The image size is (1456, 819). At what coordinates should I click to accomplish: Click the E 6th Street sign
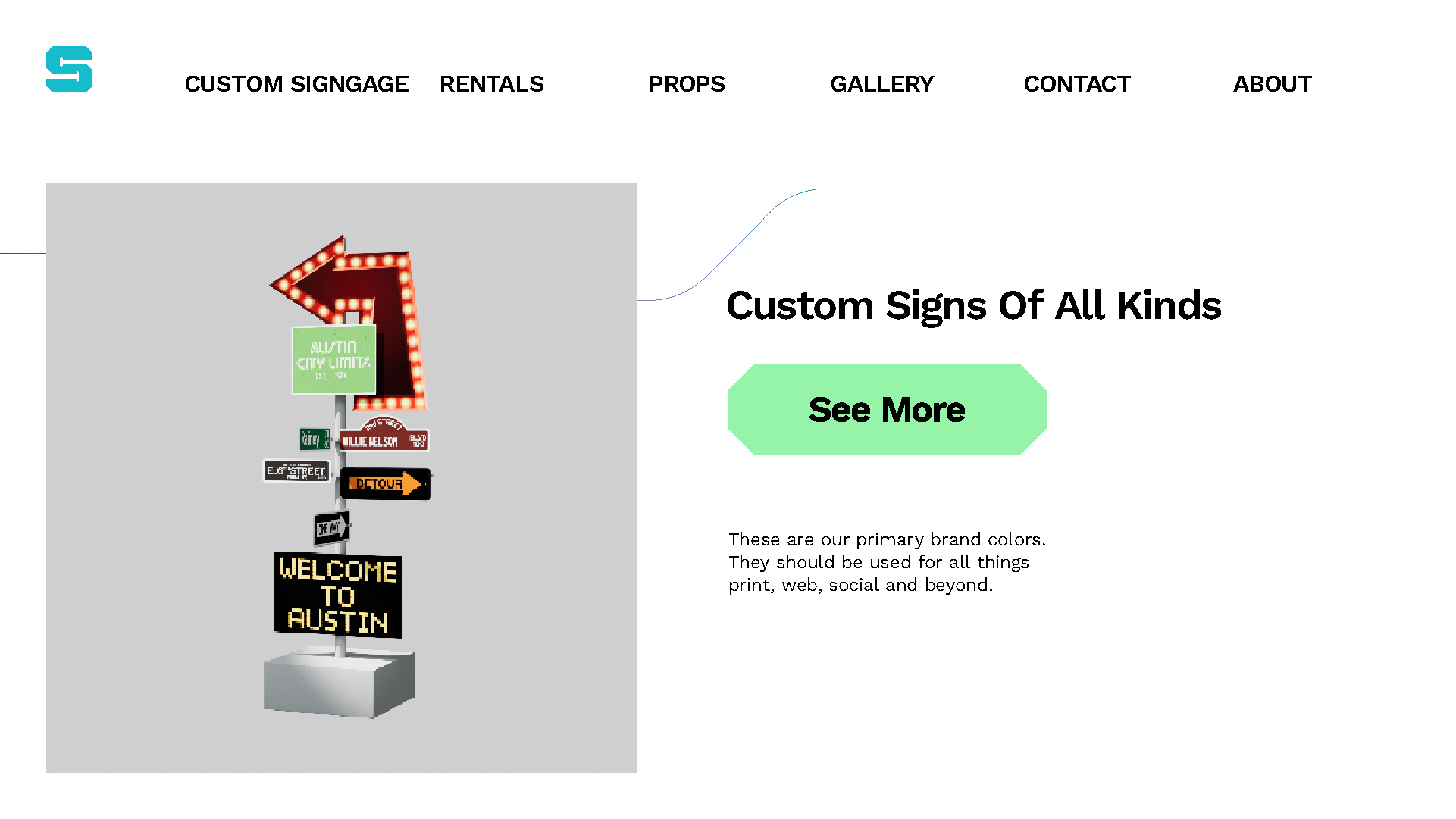(296, 471)
